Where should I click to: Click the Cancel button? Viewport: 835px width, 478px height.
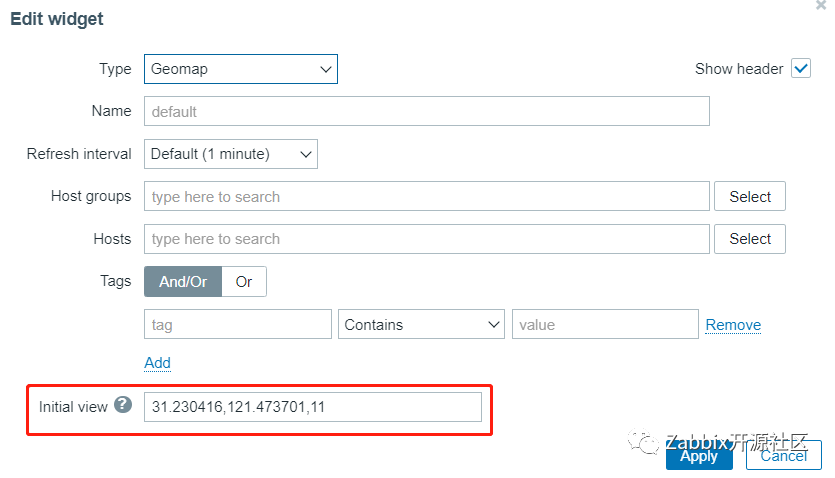pyautogui.click(x=783, y=456)
